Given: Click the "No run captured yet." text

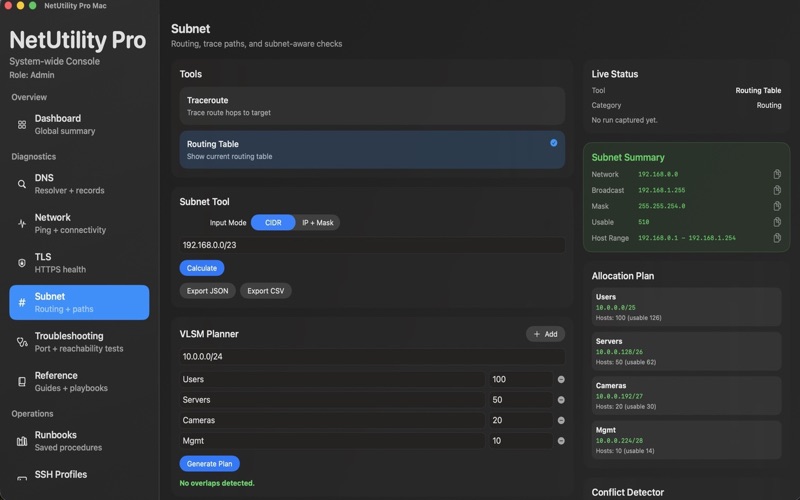Looking at the screenshot, I should pos(624,120).
